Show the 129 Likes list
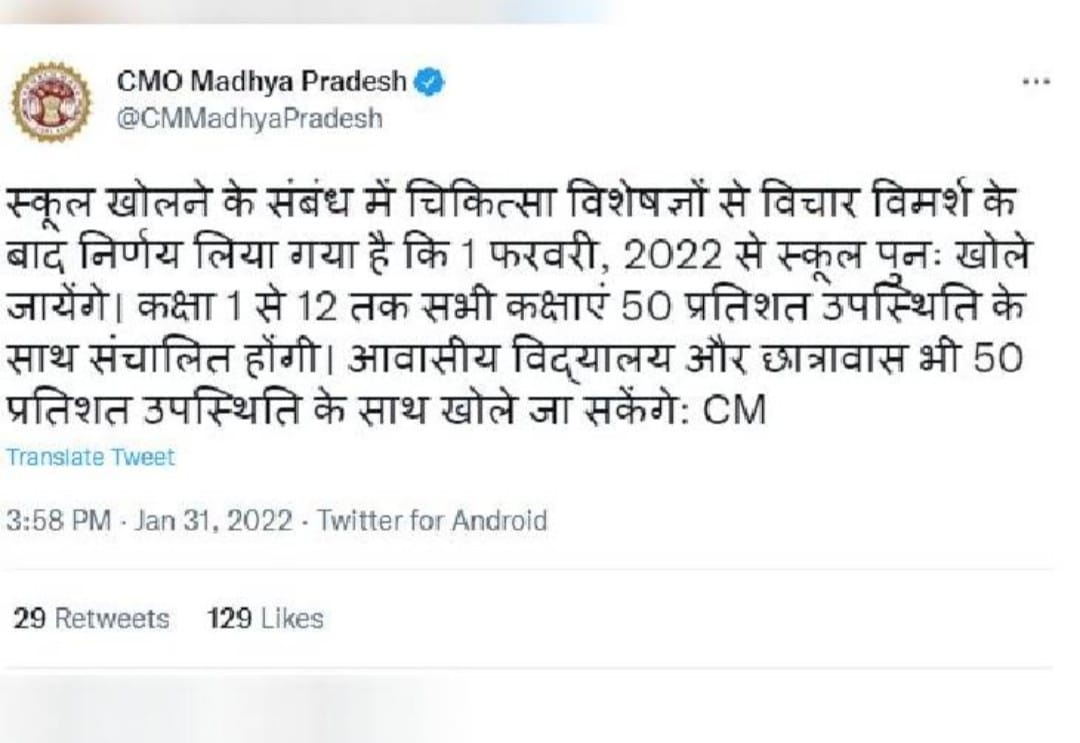The width and height of the screenshot is (1080, 743). click(265, 619)
